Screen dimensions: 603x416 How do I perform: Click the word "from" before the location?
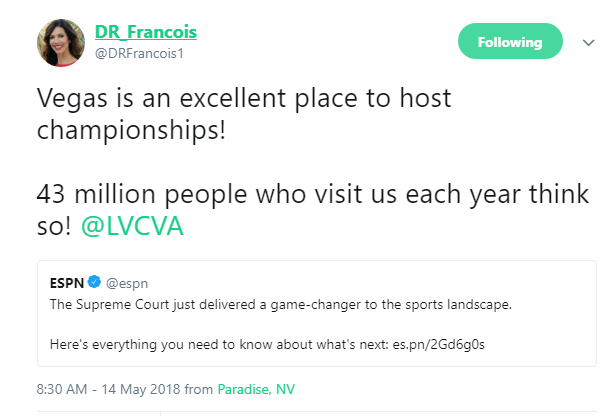click(198, 388)
